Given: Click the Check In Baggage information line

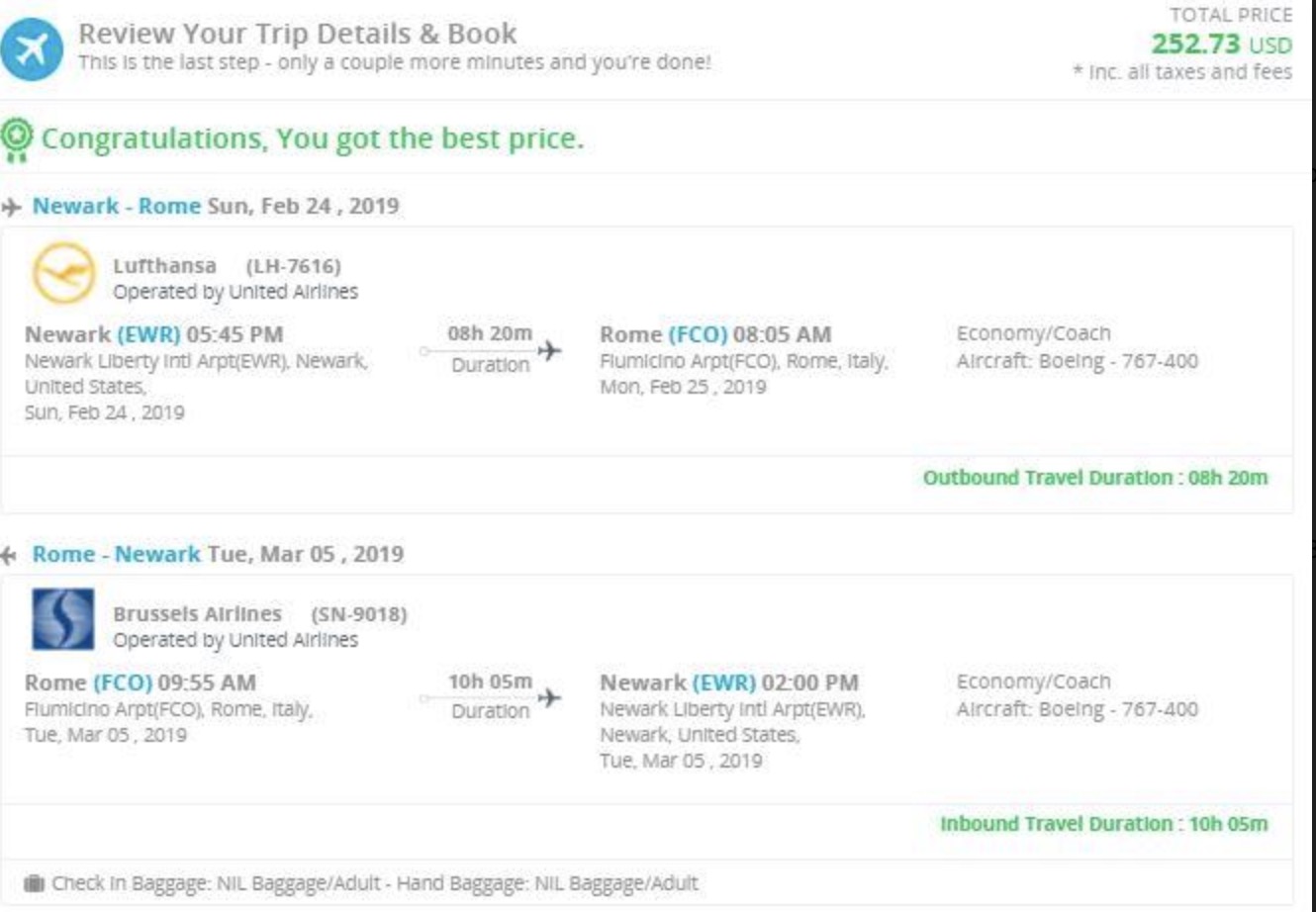Looking at the screenshot, I should tap(374, 883).
